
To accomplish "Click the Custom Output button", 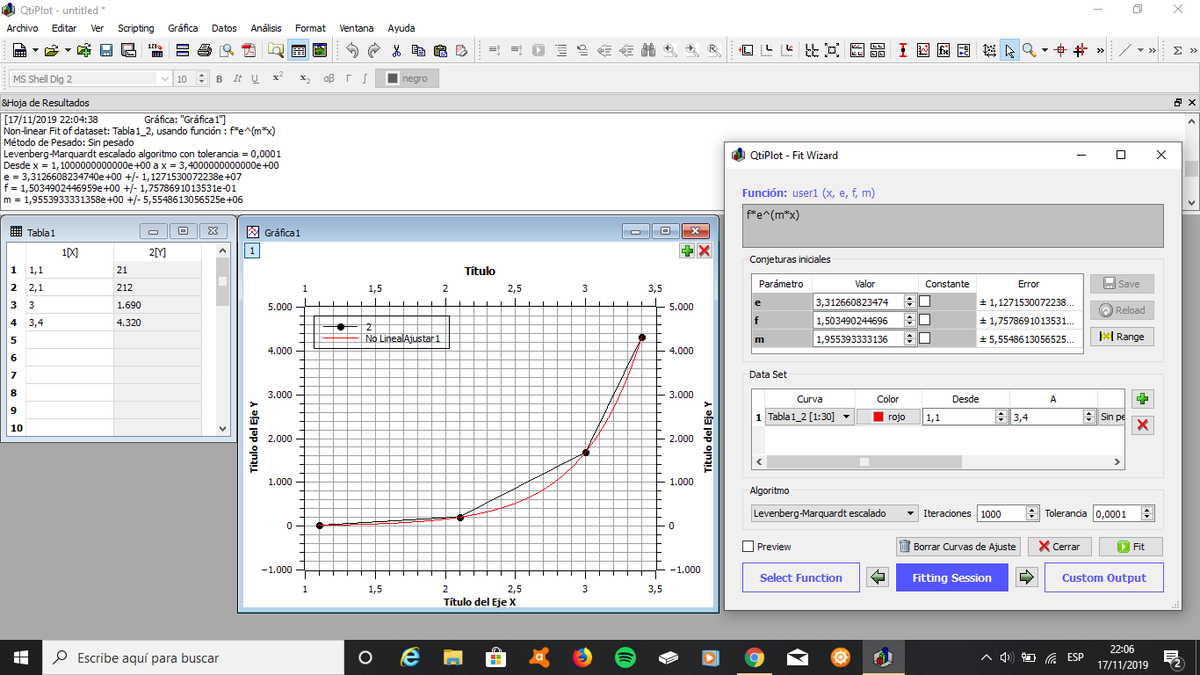I will click(x=1104, y=577).
